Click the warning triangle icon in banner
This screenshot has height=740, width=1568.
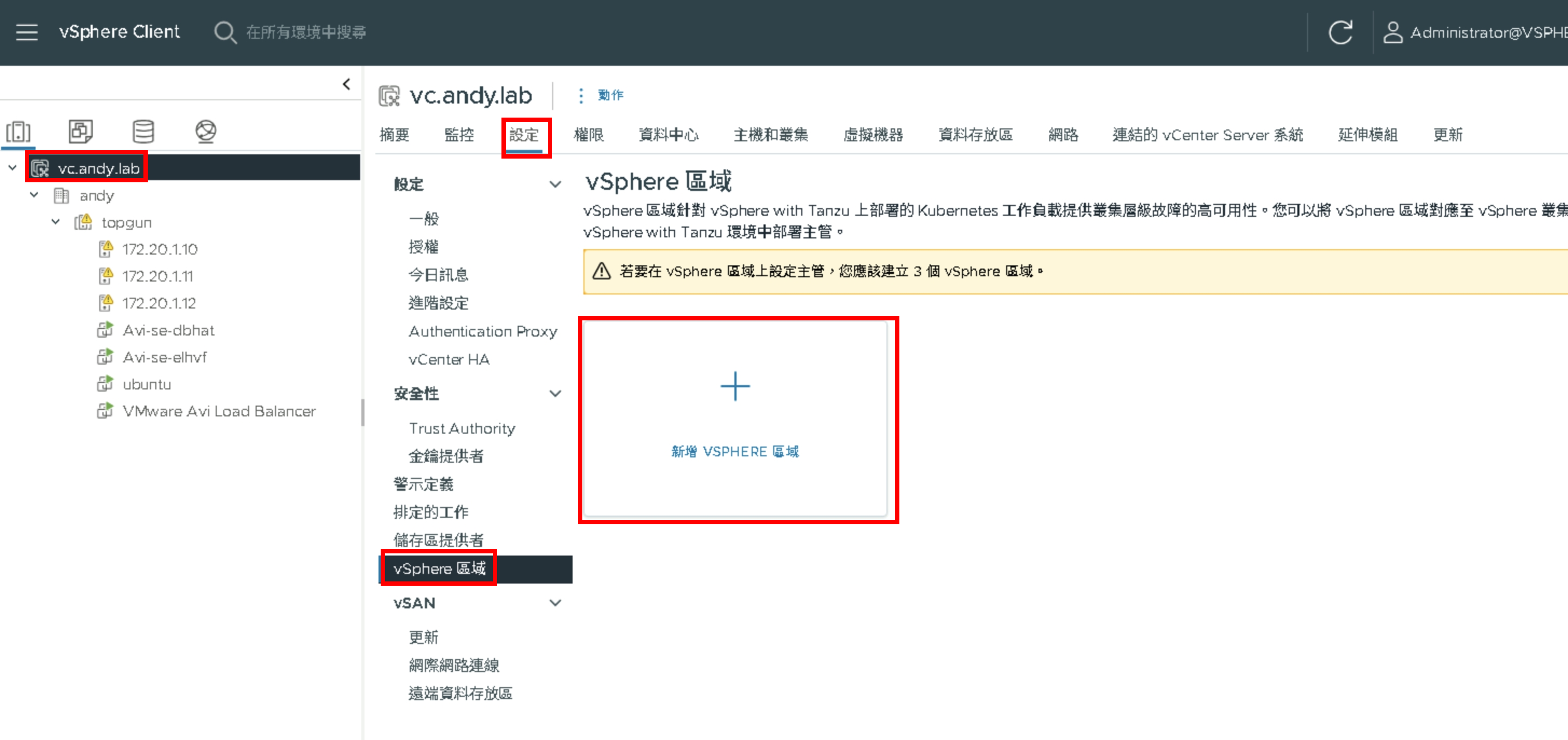[601, 271]
